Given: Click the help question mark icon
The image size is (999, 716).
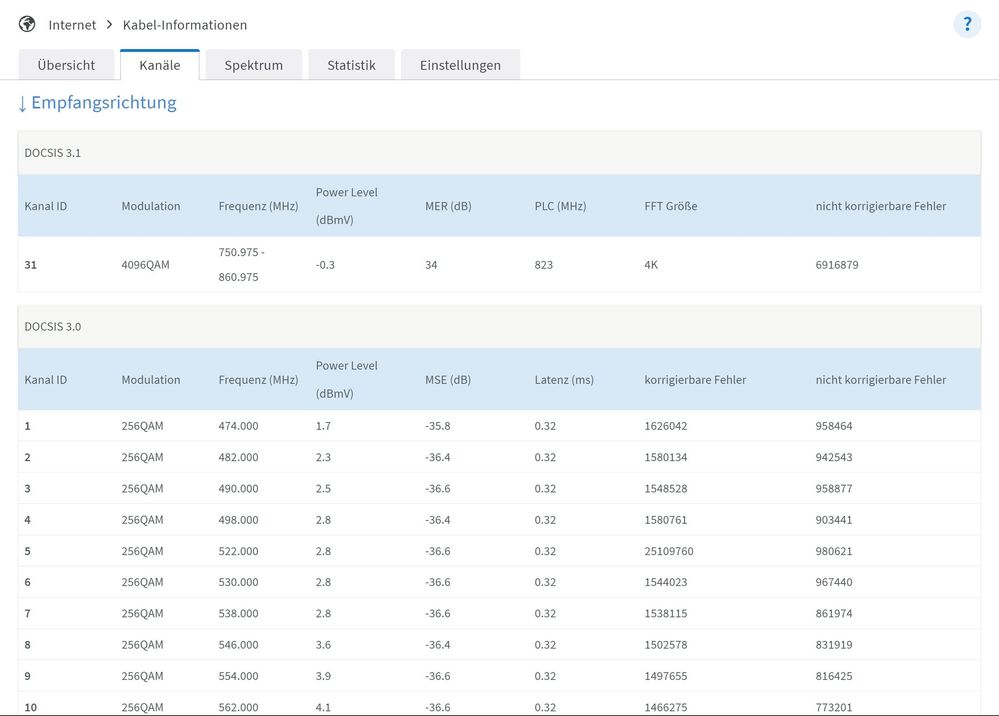Looking at the screenshot, I should pos(966,25).
